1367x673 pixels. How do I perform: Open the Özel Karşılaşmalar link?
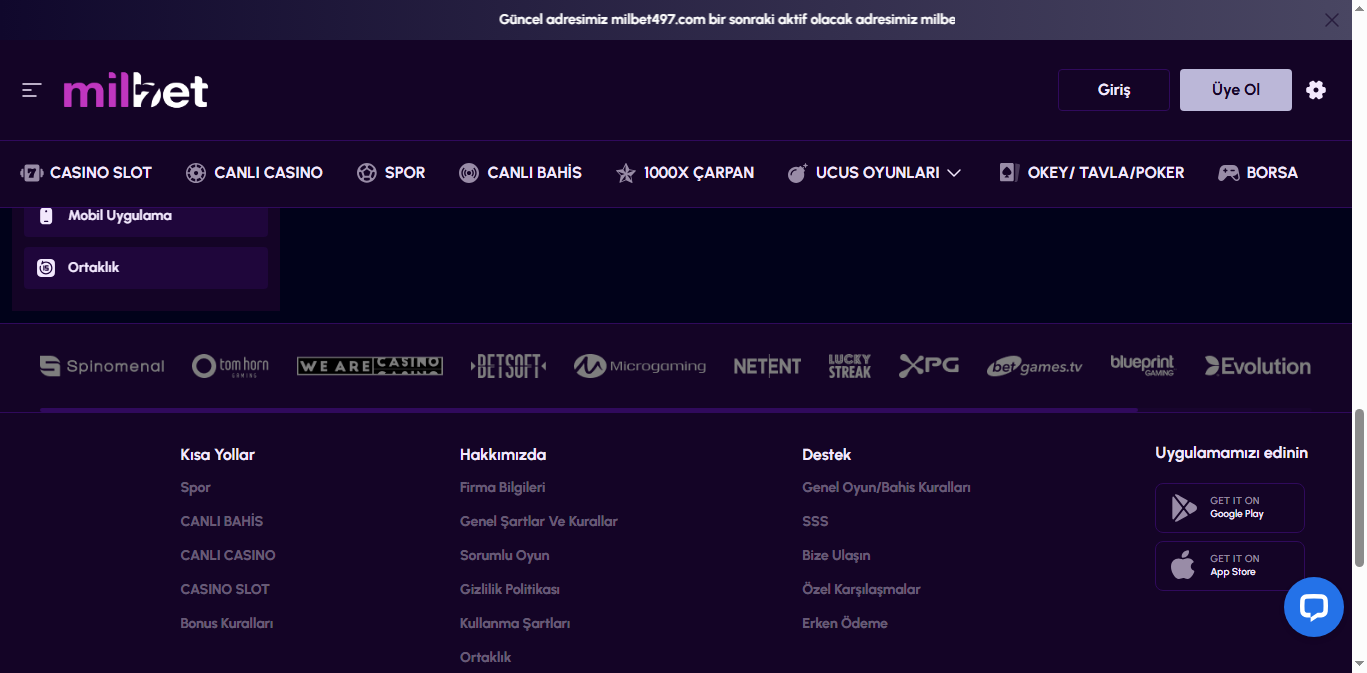[x=861, y=590]
